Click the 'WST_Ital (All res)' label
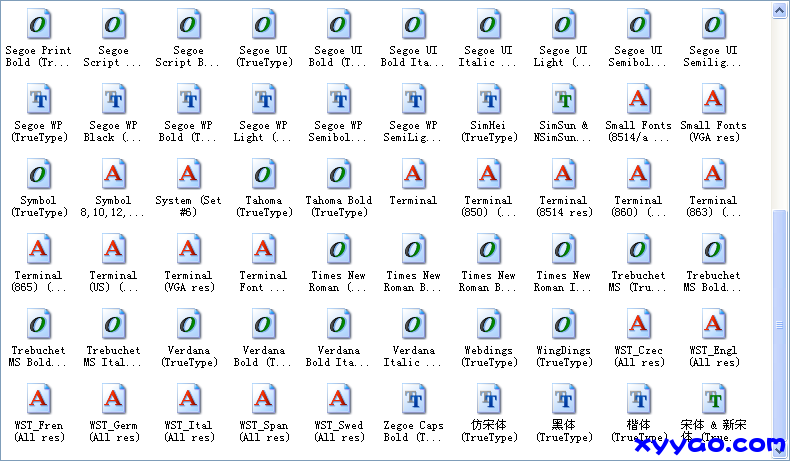 click(188, 432)
